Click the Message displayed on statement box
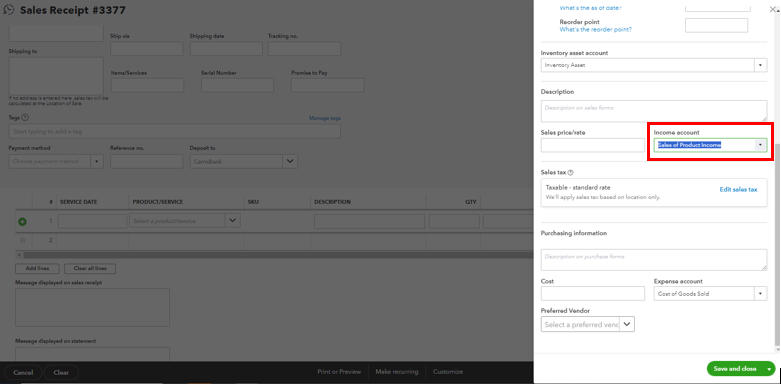Image resolution: width=781 pixels, height=384 pixels. 92,354
